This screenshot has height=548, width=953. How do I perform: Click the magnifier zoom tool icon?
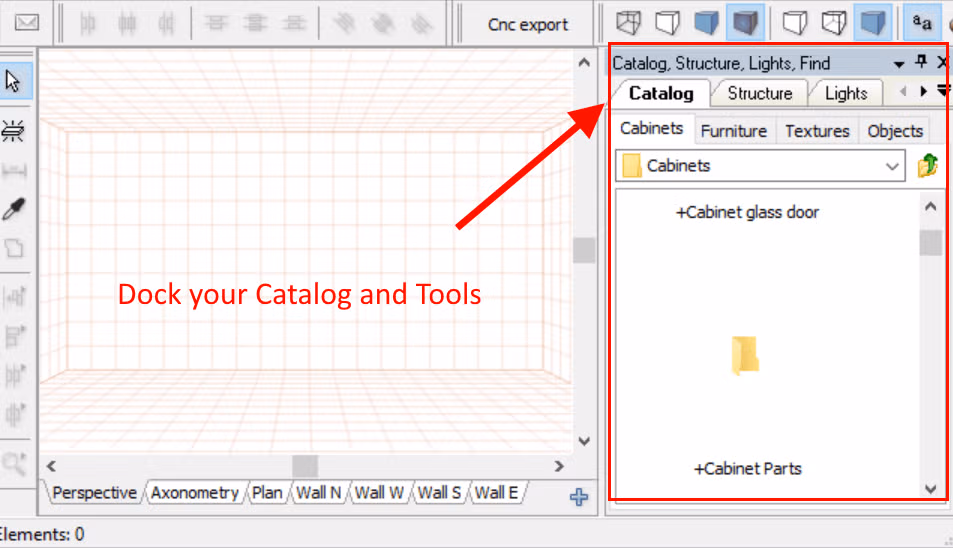[x=14, y=464]
